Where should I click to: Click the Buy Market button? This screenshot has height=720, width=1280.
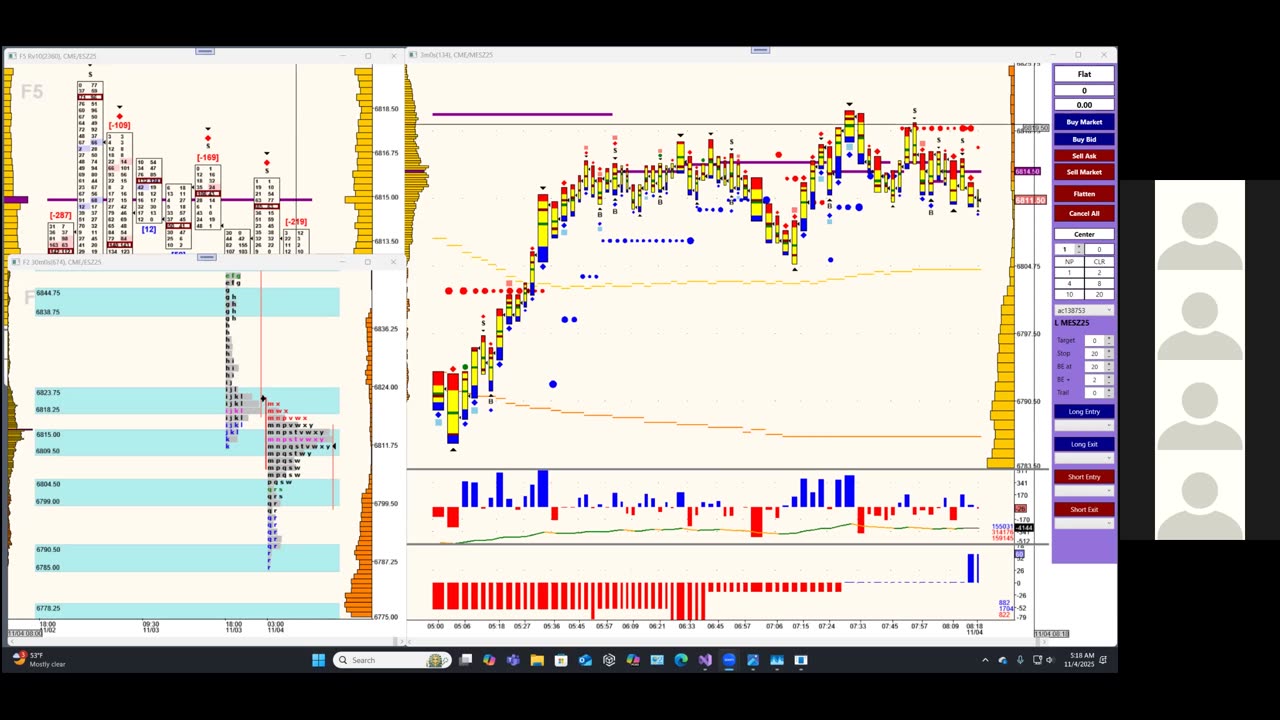(x=1084, y=122)
